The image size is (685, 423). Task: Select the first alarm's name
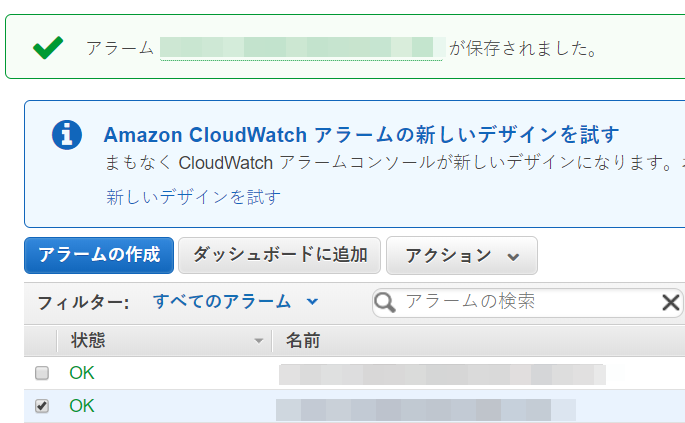(441, 375)
